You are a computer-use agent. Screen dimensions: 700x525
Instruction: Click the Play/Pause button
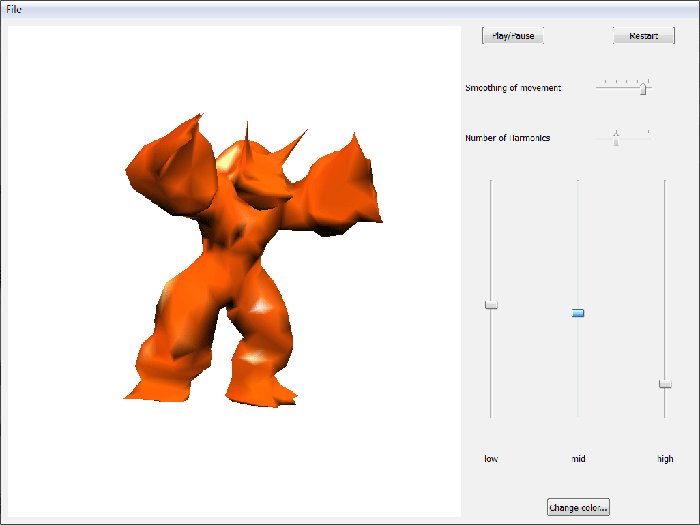pos(512,36)
